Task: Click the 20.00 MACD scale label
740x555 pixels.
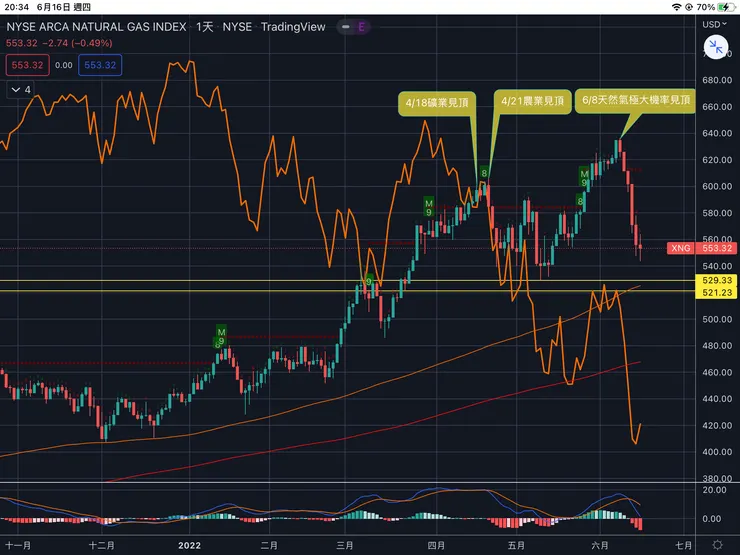Action: click(x=714, y=490)
